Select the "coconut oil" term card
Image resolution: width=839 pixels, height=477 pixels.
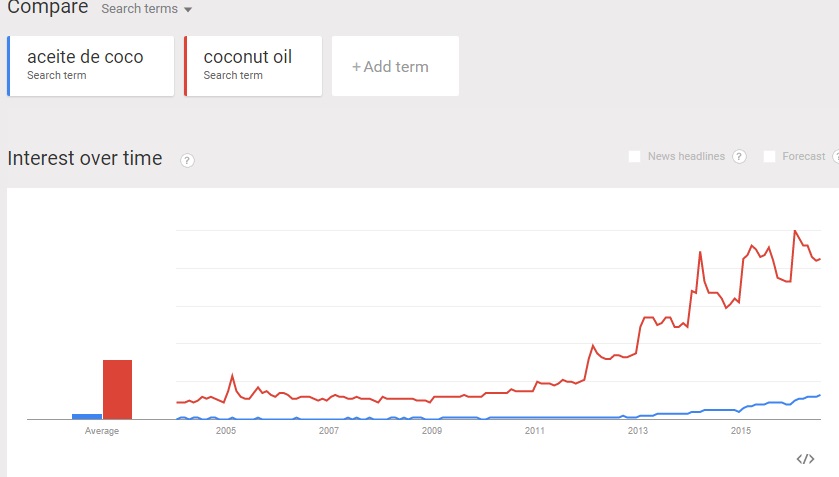[x=254, y=66]
